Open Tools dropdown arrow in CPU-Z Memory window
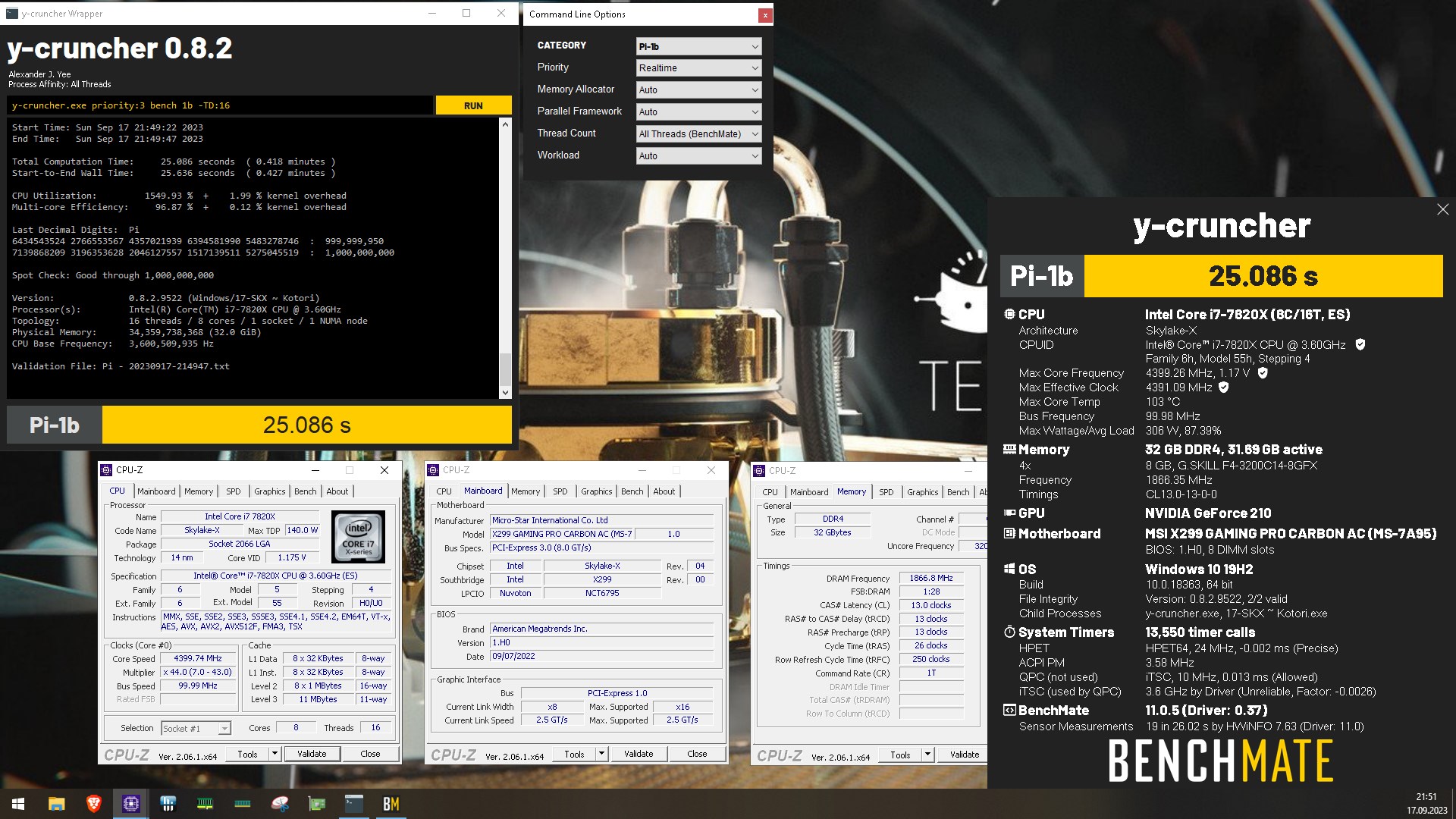The height and width of the screenshot is (819, 1456). pyautogui.click(x=927, y=755)
